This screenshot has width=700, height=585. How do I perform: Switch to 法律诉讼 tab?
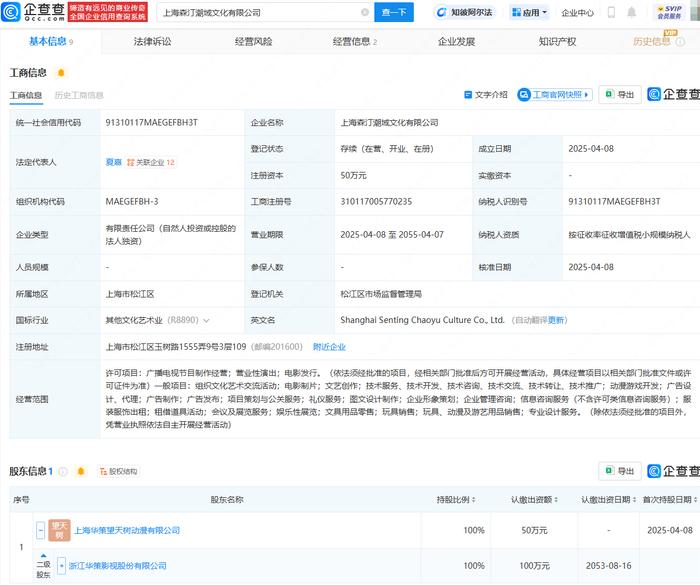coord(152,42)
